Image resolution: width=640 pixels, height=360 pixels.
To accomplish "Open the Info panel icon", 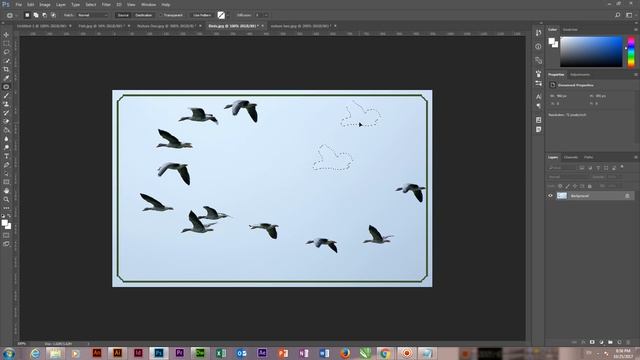I will tap(538, 47).
